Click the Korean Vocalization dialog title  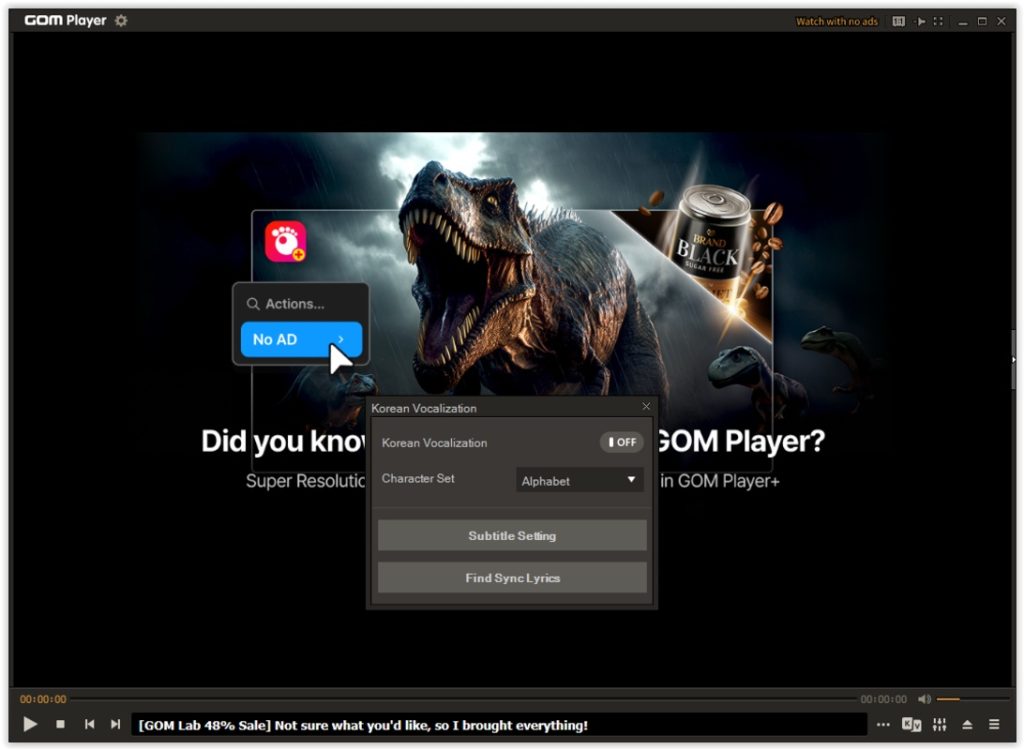424,408
